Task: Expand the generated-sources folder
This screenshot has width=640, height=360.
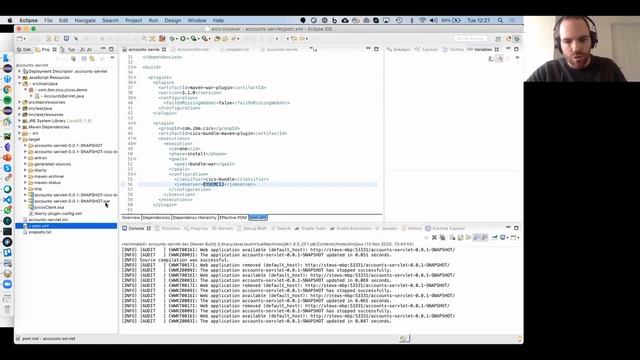Action: coord(25,164)
